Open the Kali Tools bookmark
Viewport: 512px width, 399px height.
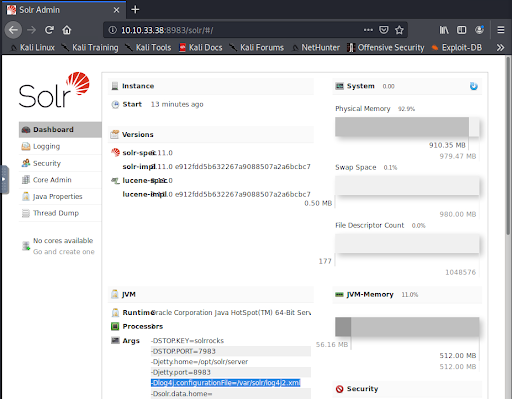click(x=148, y=48)
